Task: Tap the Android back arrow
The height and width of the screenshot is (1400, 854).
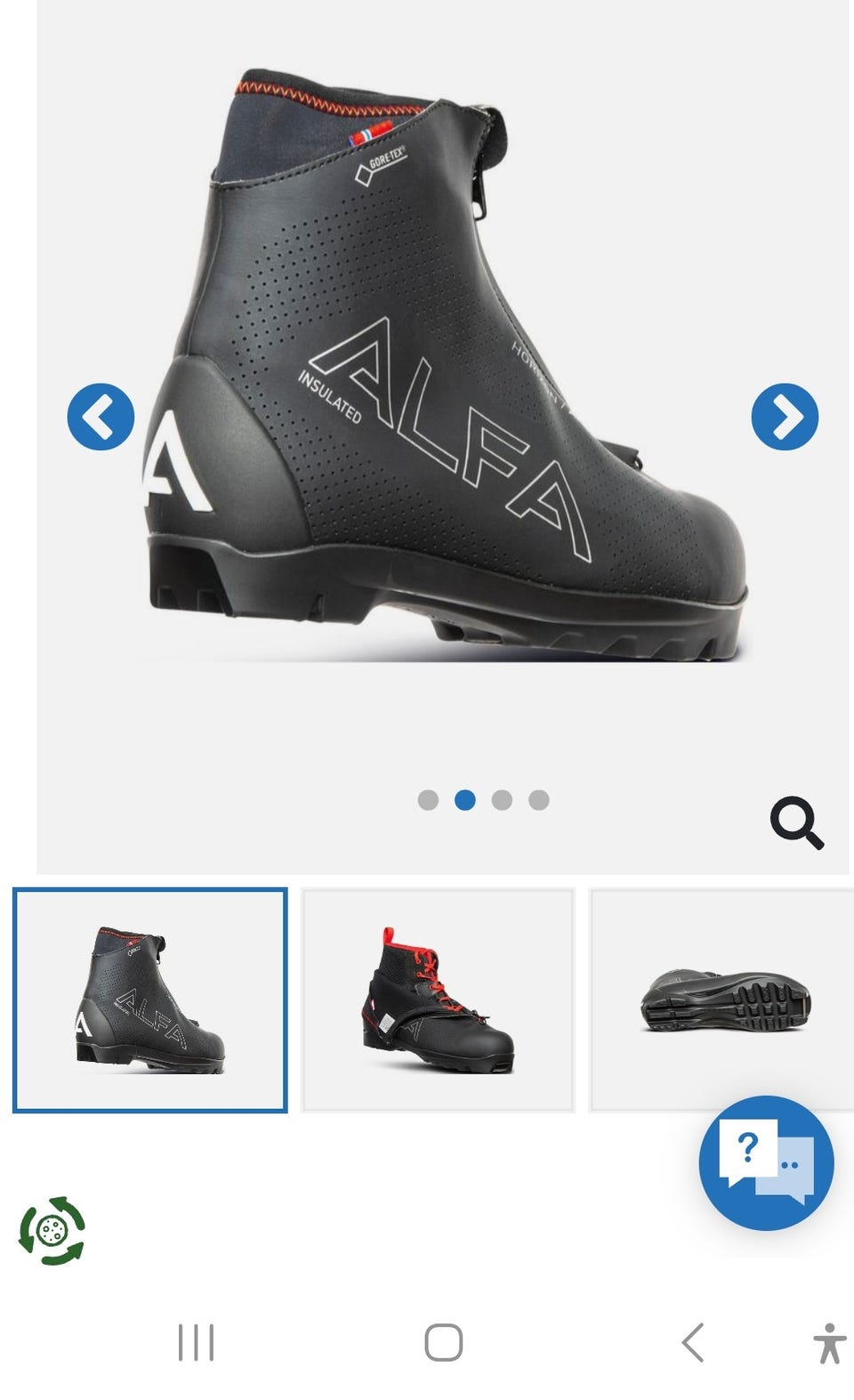Action: (x=693, y=1342)
